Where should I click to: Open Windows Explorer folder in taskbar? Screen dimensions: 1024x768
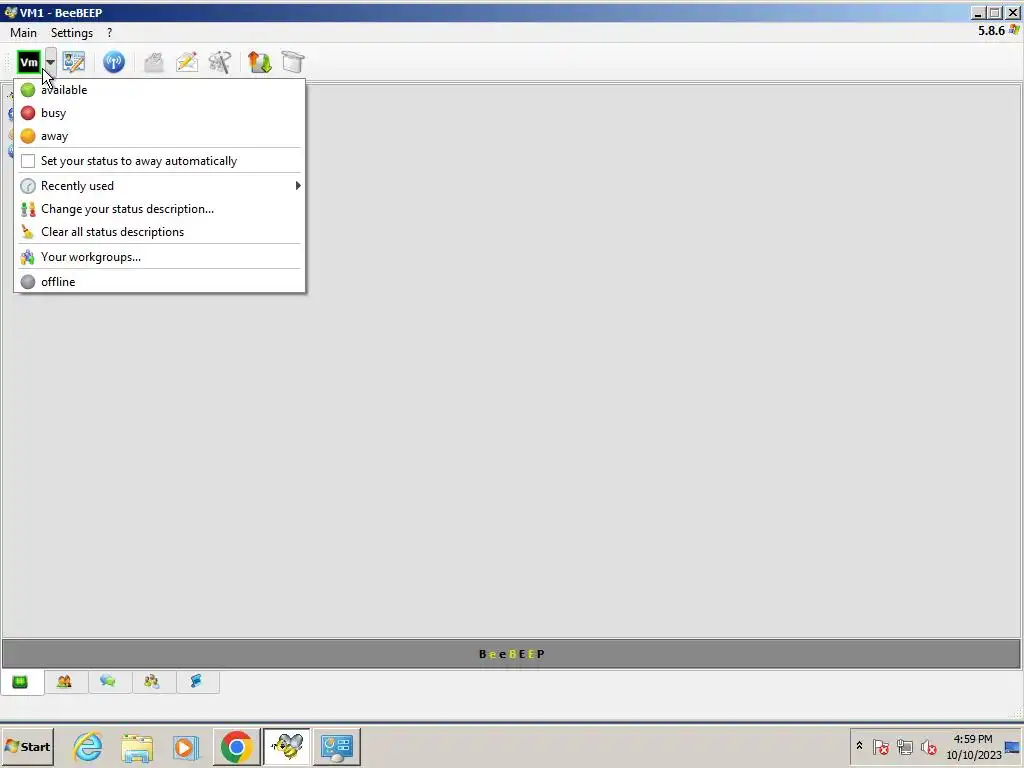[x=136, y=746]
